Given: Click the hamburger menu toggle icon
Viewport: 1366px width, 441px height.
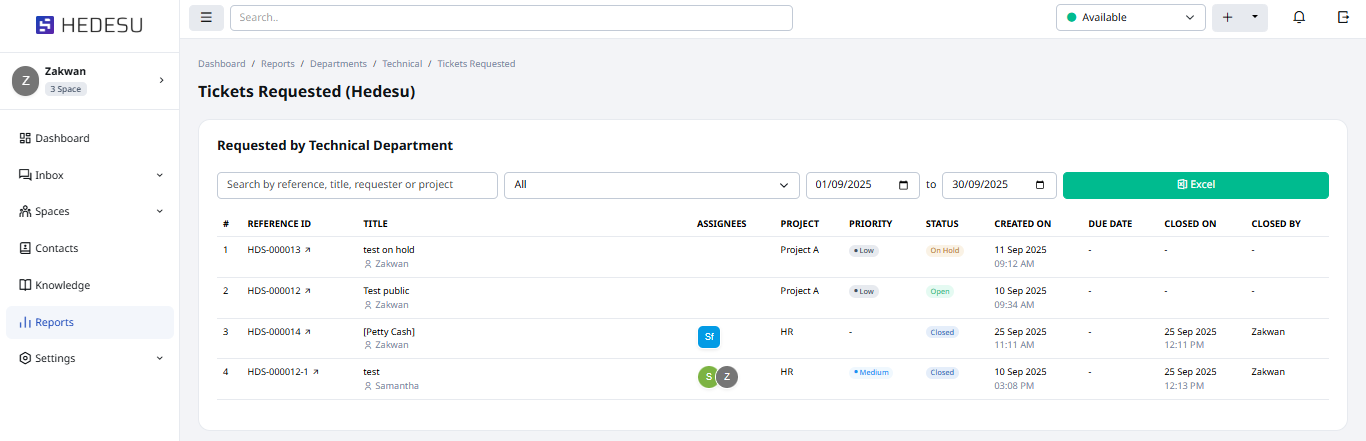Looking at the screenshot, I should point(206,18).
